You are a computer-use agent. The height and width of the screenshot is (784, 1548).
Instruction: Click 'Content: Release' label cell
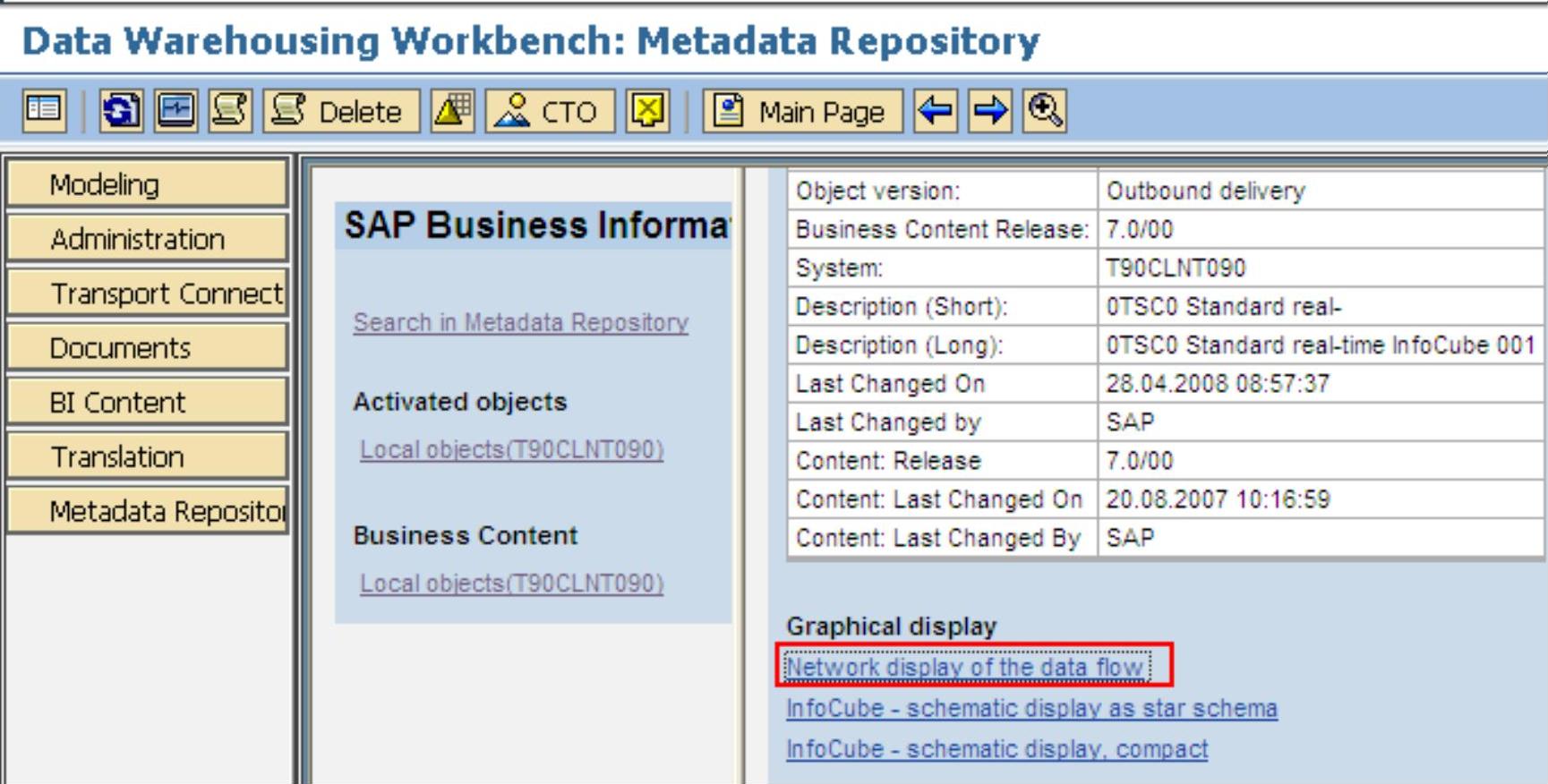943,460
